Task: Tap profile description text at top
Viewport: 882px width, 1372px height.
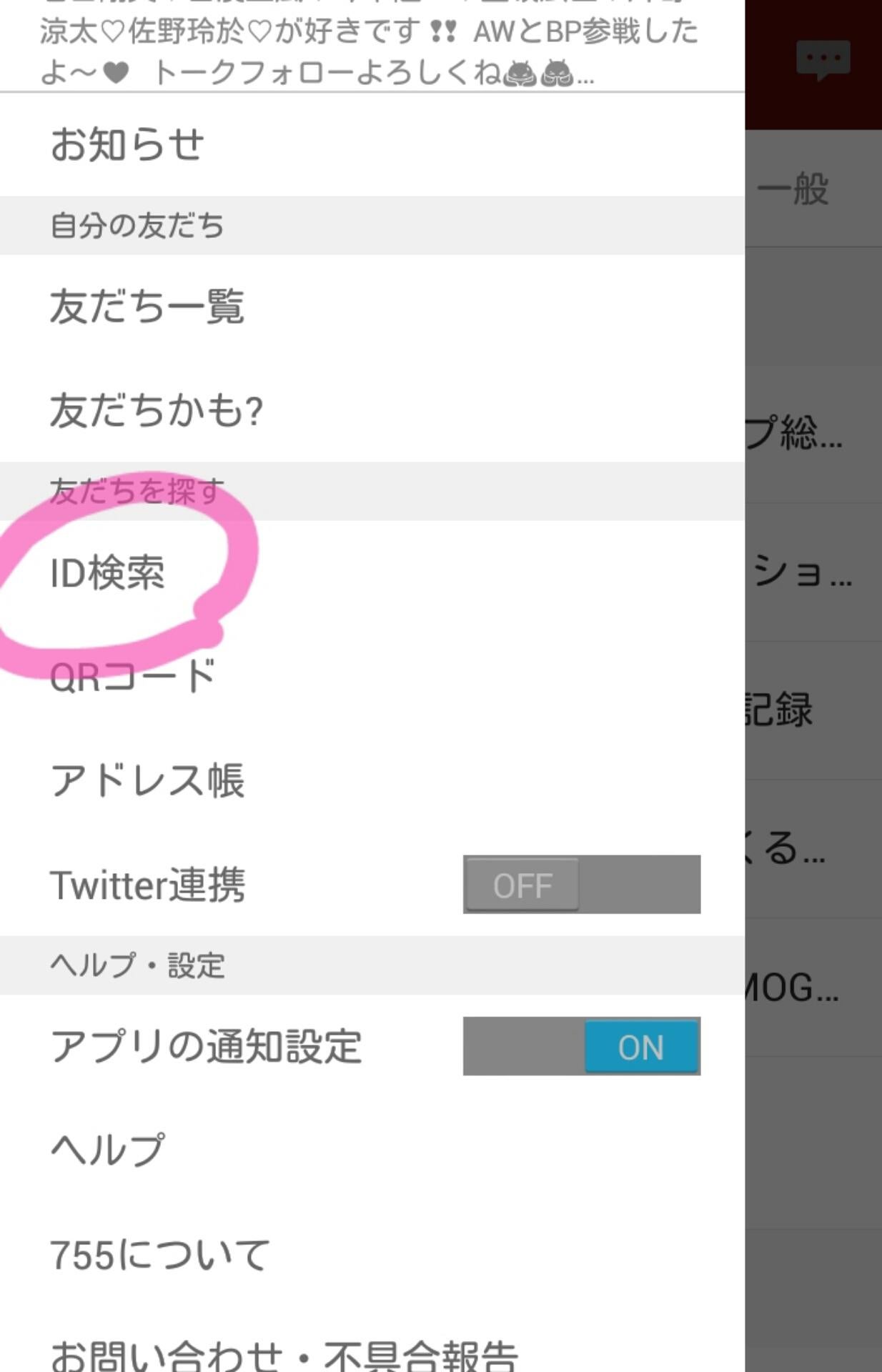Action: tap(368, 50)
